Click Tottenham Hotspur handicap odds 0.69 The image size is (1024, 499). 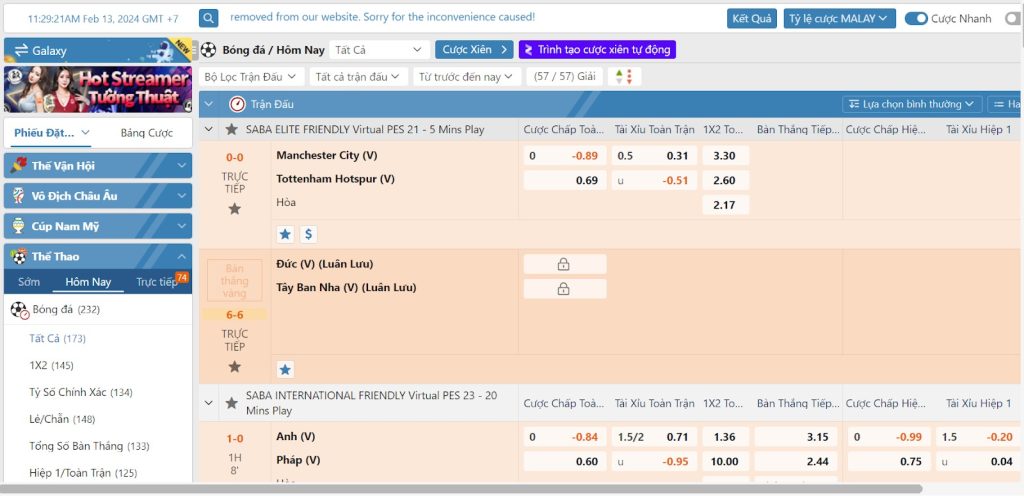pos(565,180)
